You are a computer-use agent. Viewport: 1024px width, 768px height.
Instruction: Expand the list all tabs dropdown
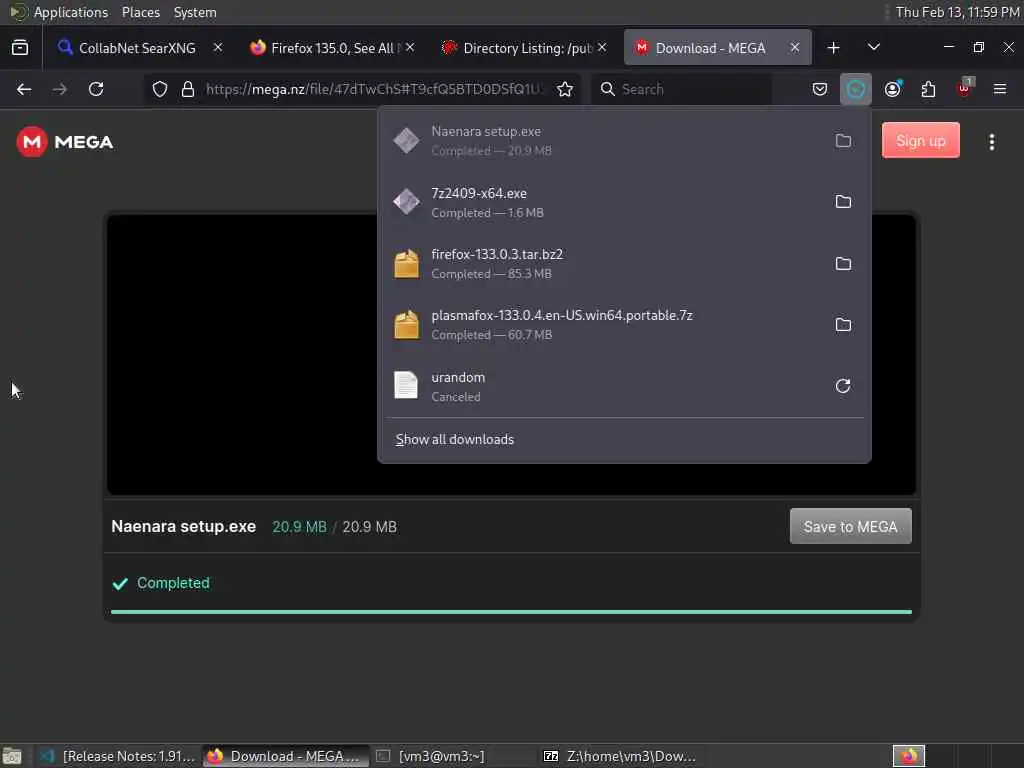pyautogui.click(x=874, y=47)
